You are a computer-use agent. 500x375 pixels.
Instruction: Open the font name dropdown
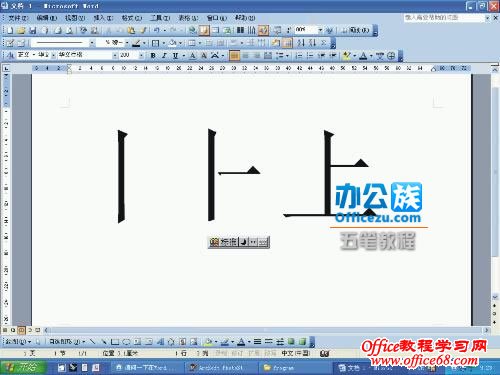pyautogui.click(x=115, y=55)
